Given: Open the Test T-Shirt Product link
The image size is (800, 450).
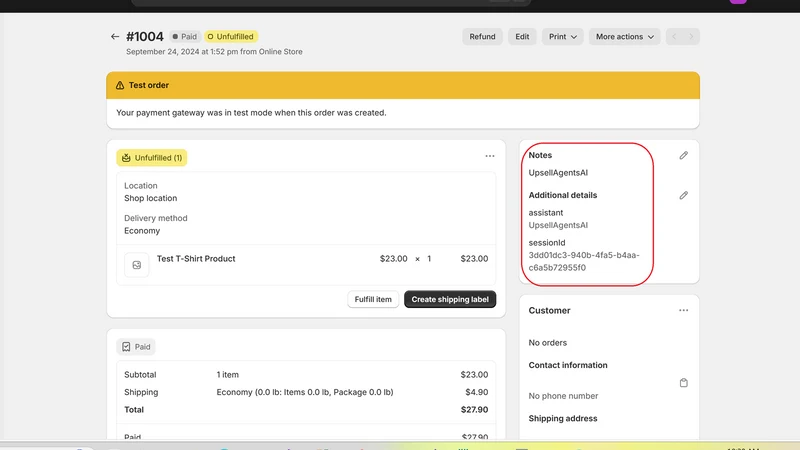Looking at the screenshot, I should coord(196,259).
